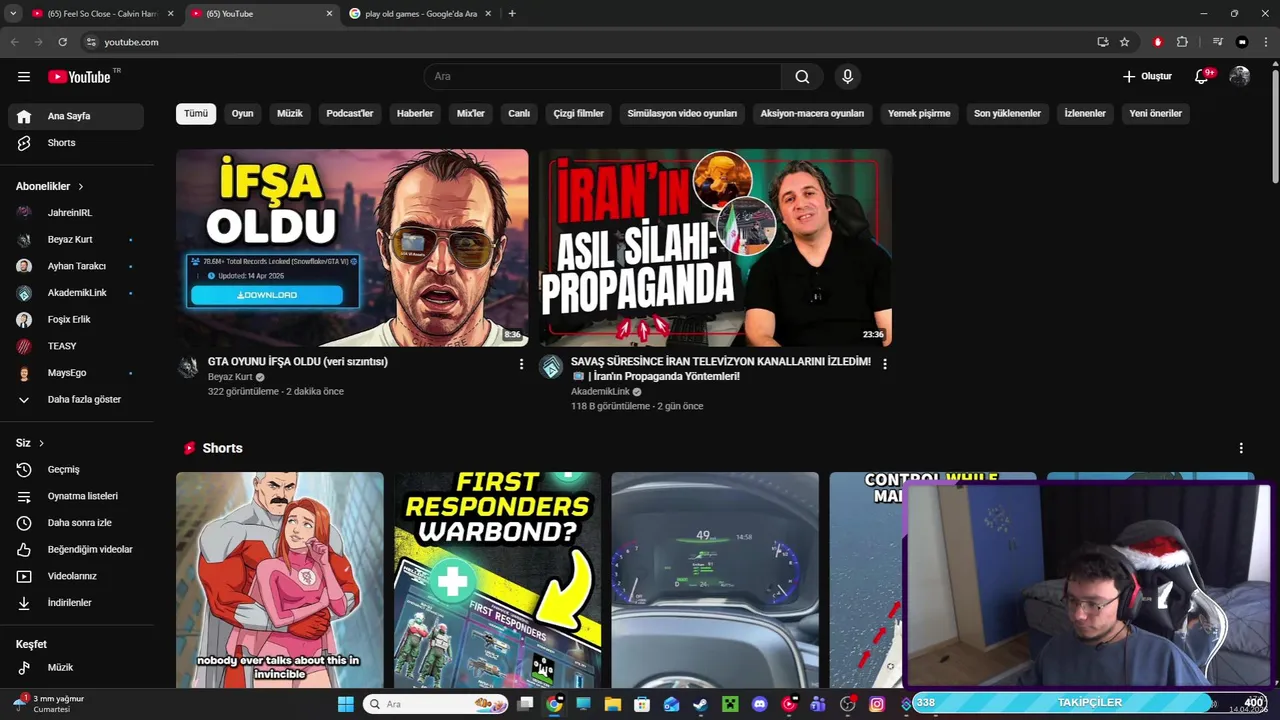
Task: Go to Ana Sayfa in sidebar
Action: point(76,116)
